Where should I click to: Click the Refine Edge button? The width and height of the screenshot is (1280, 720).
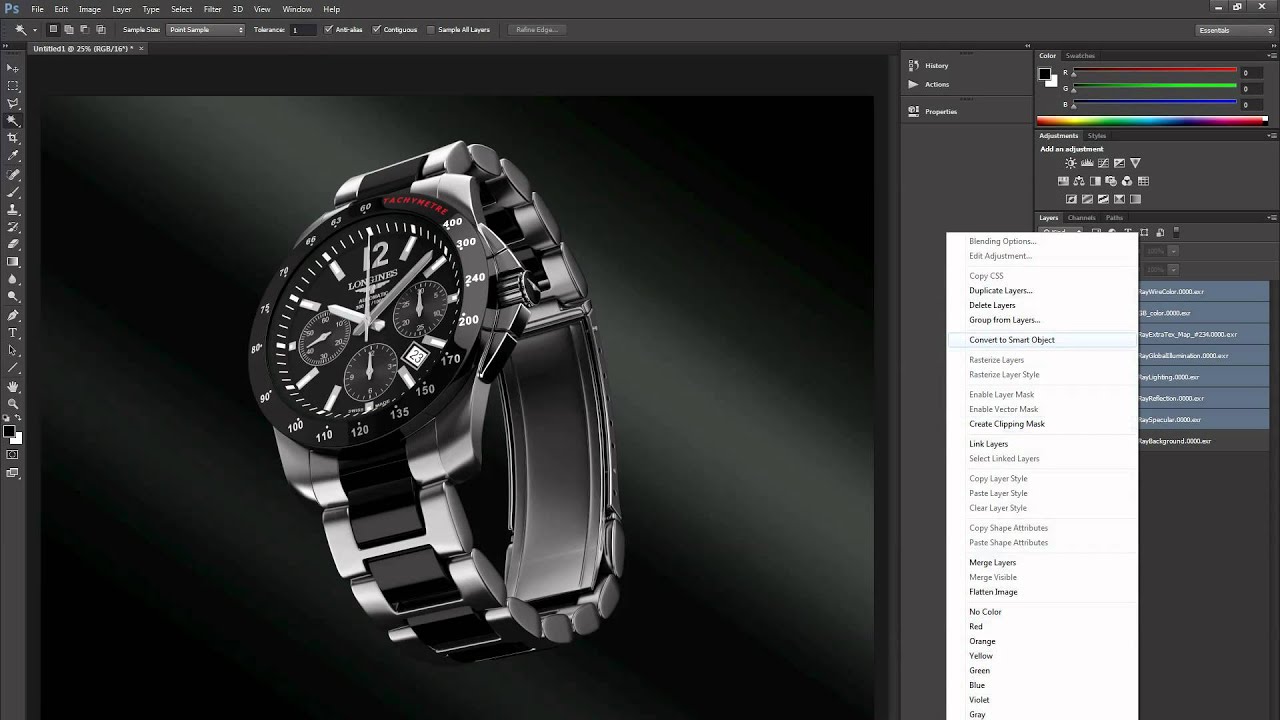[x=537, y=30]
